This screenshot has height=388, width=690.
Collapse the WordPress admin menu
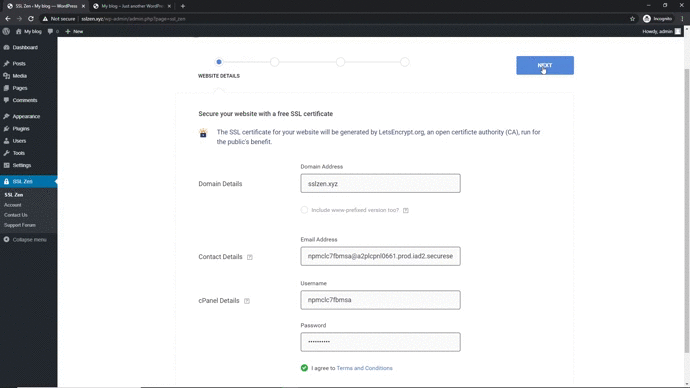25,240
